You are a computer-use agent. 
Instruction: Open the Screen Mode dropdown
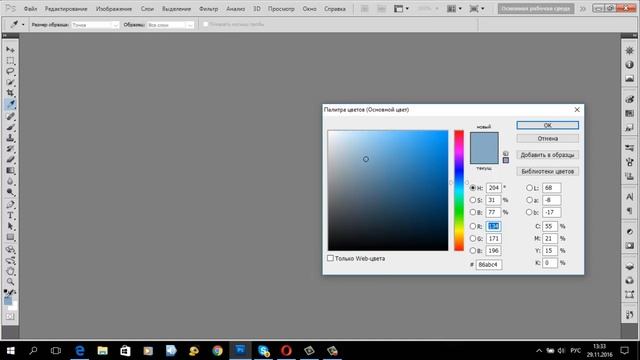point(476,9)
